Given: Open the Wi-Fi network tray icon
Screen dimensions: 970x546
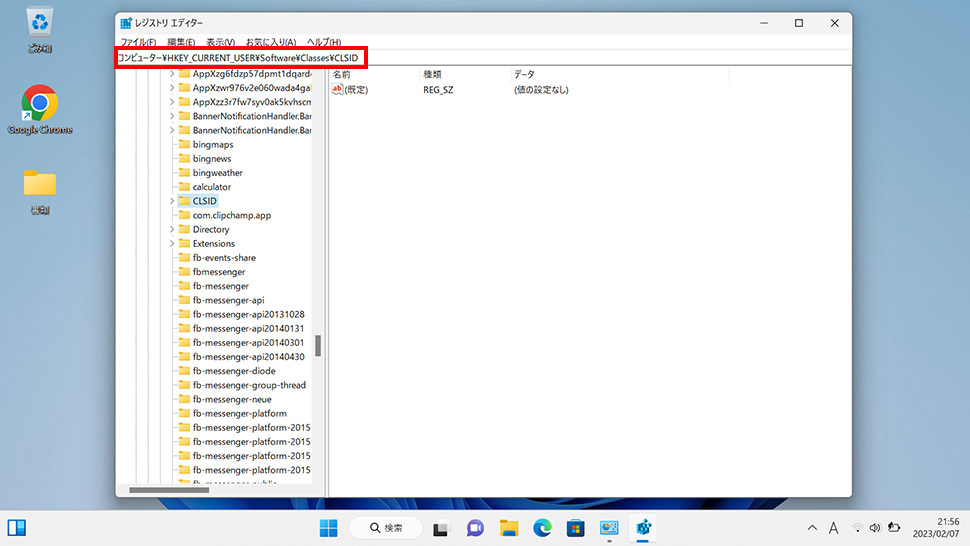Looking at the screenshot, I should [x=857, y=528].
